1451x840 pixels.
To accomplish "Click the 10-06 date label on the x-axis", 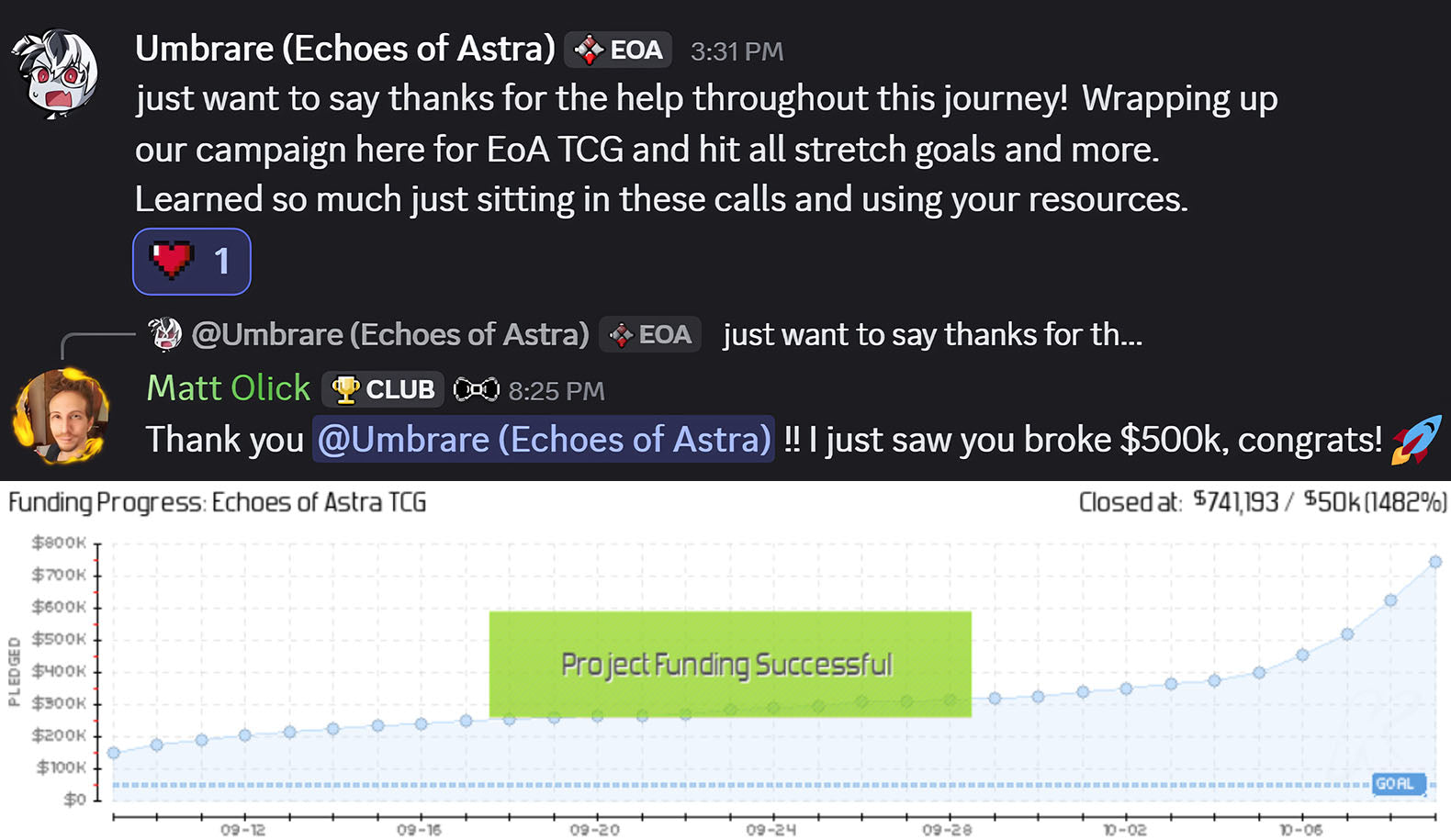I will 1301,830.
